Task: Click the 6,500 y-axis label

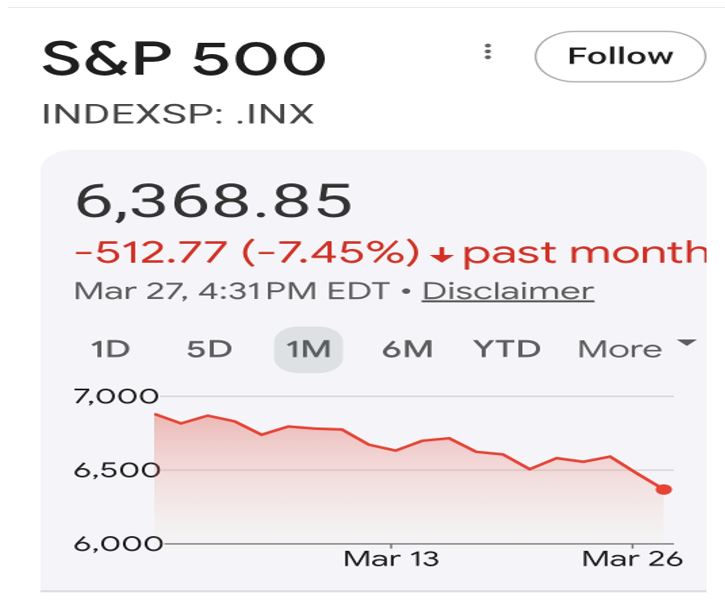Action: [x=110, y=469]
